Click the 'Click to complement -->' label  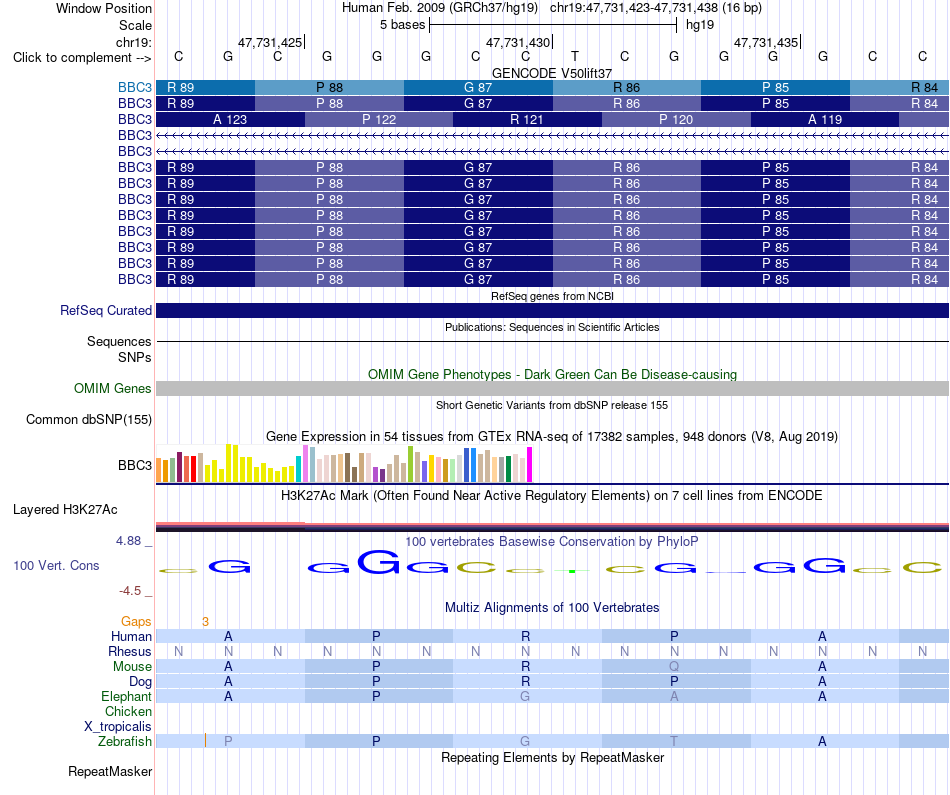(x=82, y=58)
